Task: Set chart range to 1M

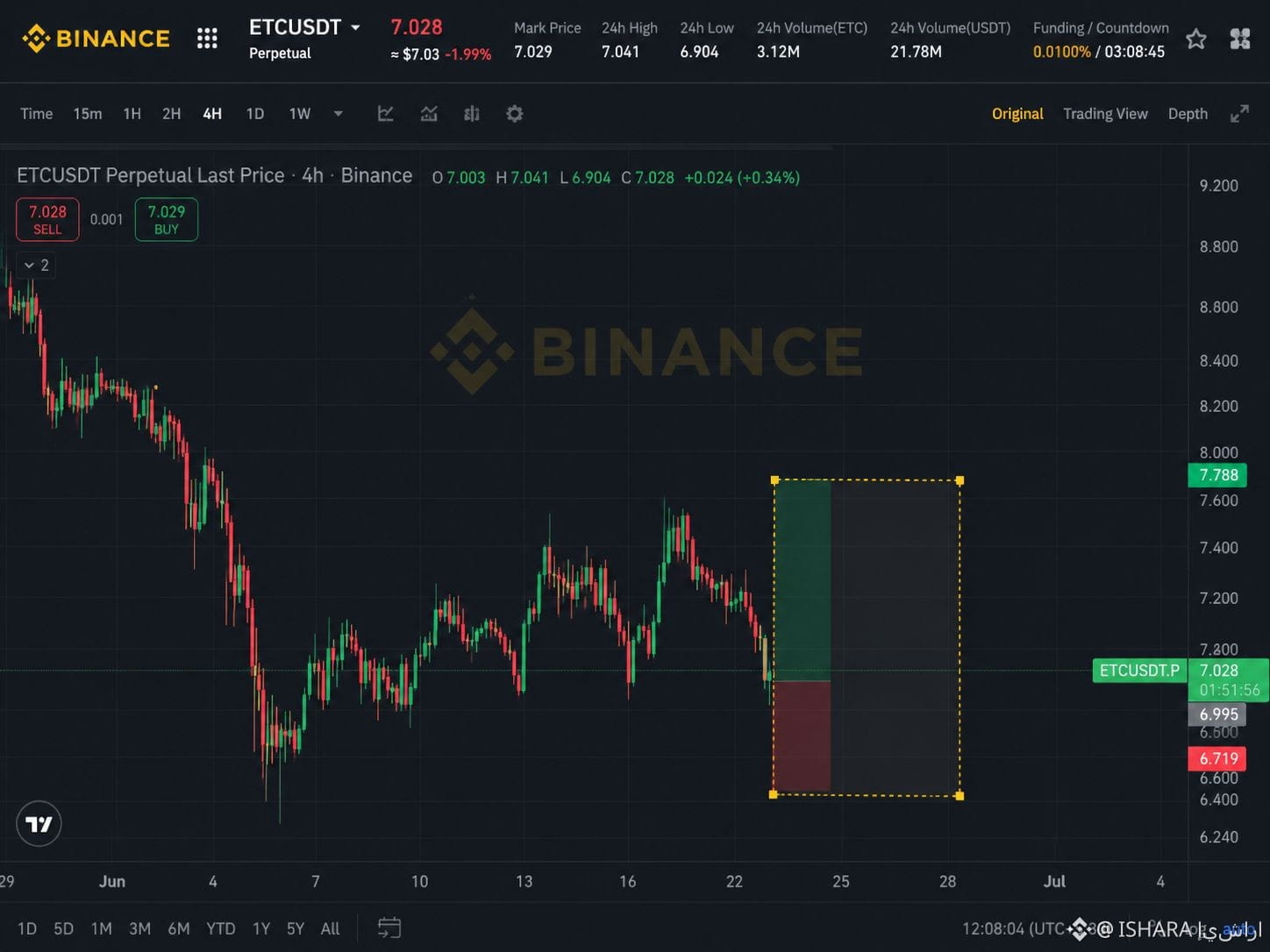Action: pos(102,928)
